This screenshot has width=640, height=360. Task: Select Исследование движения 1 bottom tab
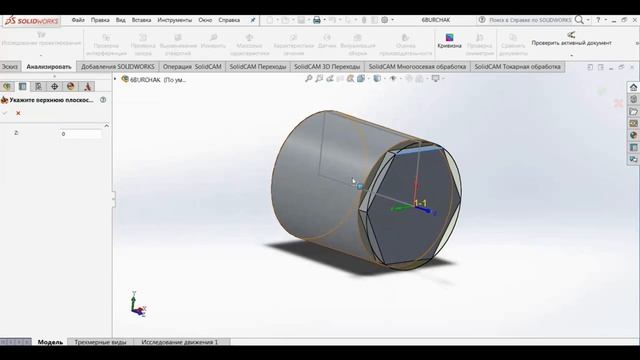pos(180,342)
